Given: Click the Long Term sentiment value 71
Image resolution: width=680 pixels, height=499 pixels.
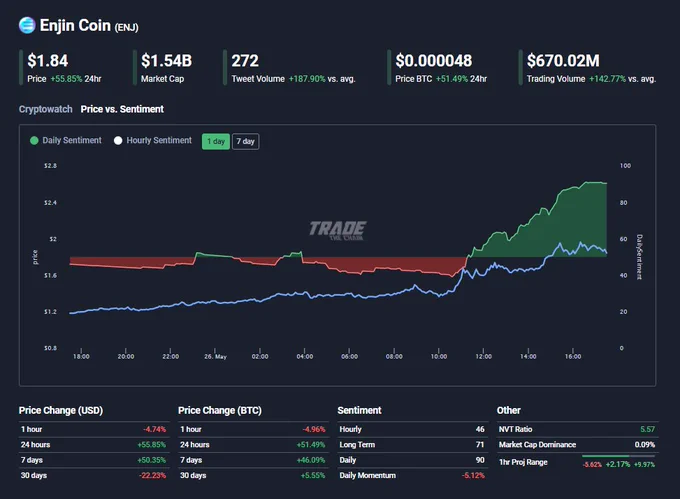Looking at the screenshot, I should point(480,445).
